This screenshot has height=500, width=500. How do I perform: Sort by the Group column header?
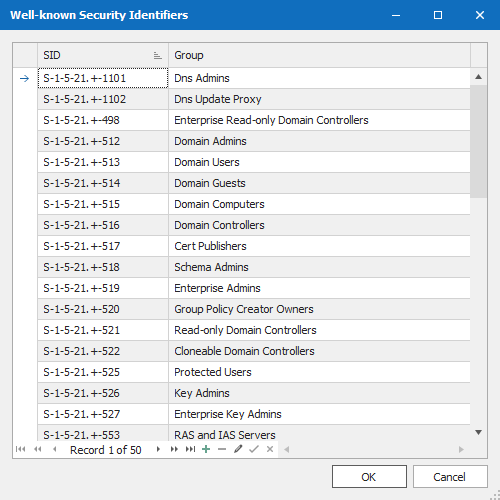point(319,55)
